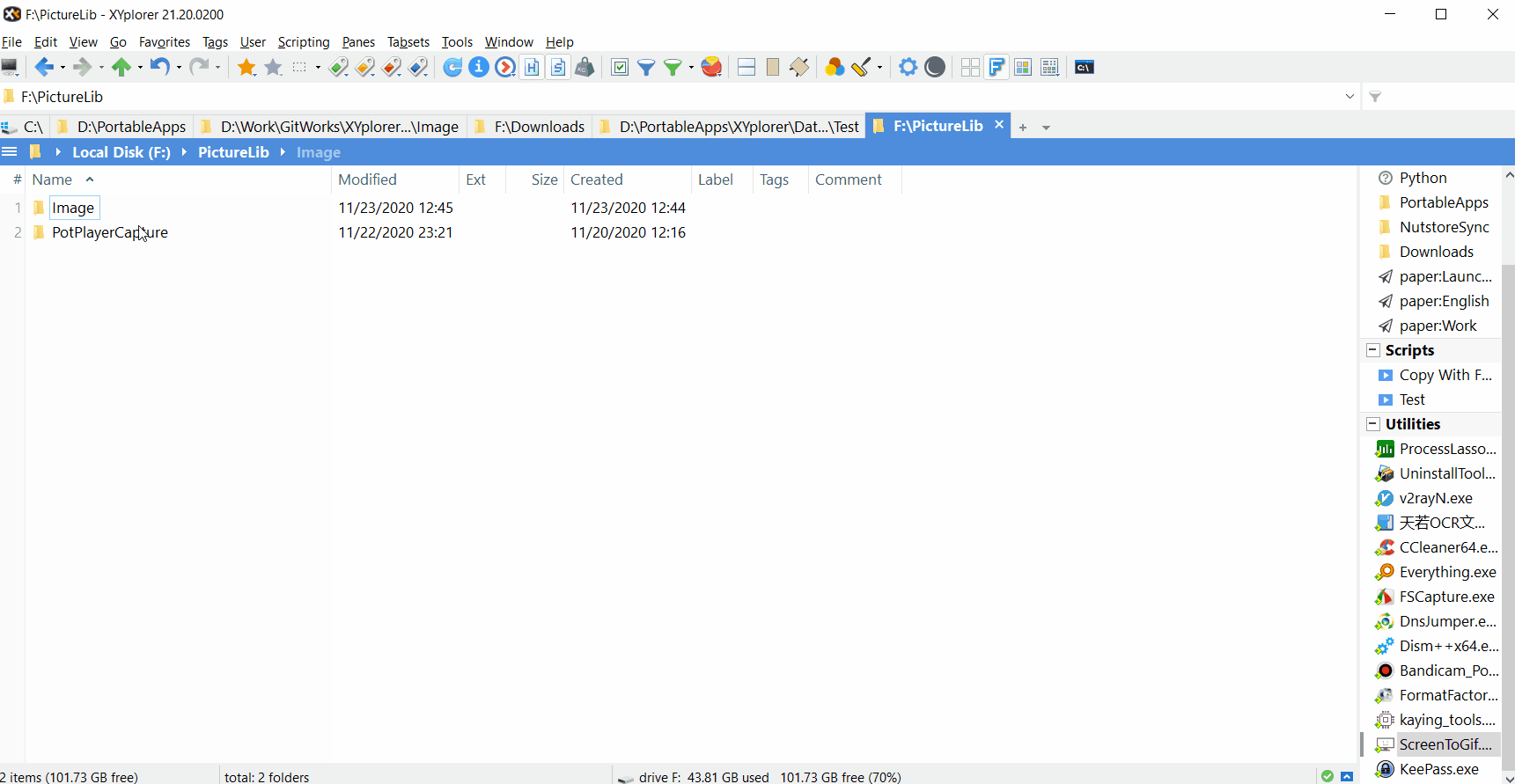Click the filter icon beside address bar

[x=1375, y=97]
